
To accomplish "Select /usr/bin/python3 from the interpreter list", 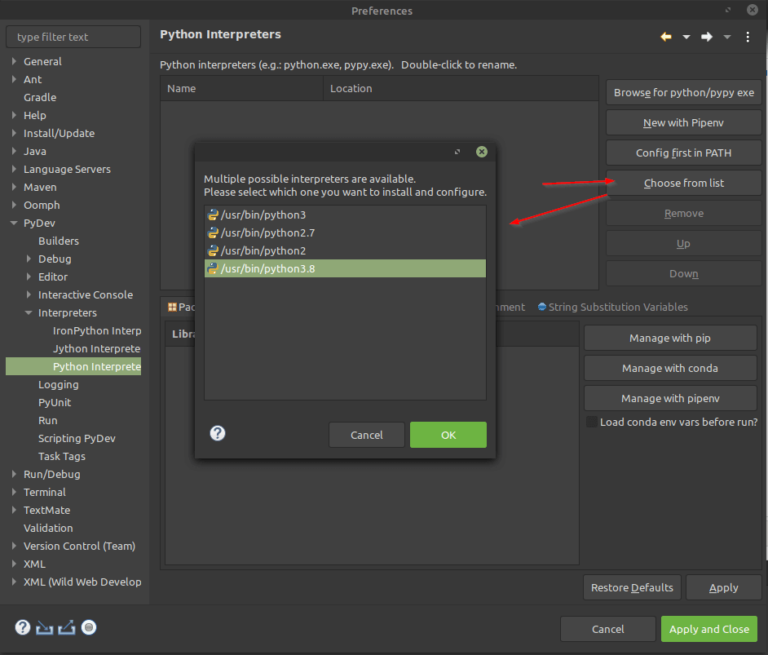I will 263,215.
